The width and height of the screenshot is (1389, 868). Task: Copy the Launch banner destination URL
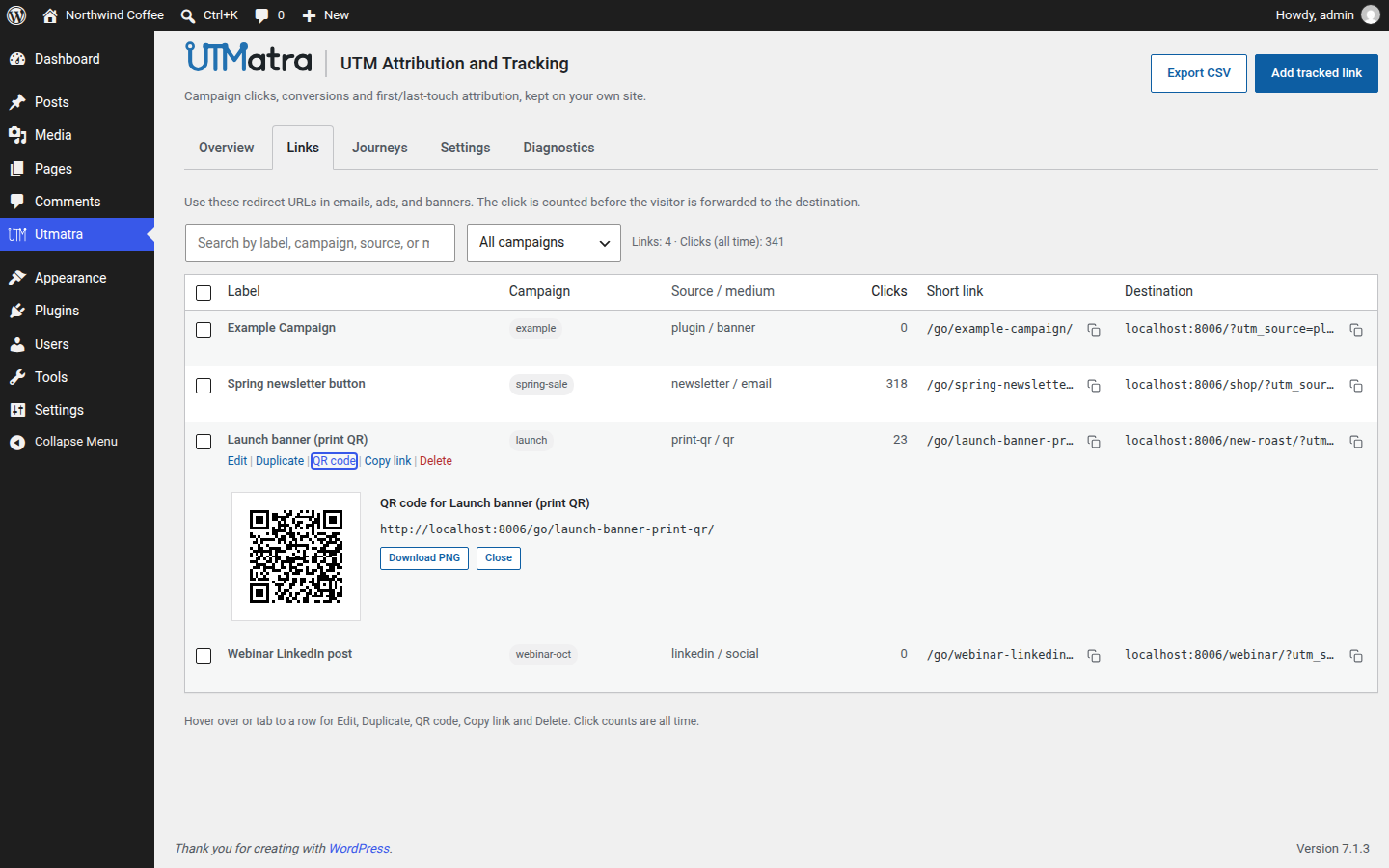(1356, 442)
